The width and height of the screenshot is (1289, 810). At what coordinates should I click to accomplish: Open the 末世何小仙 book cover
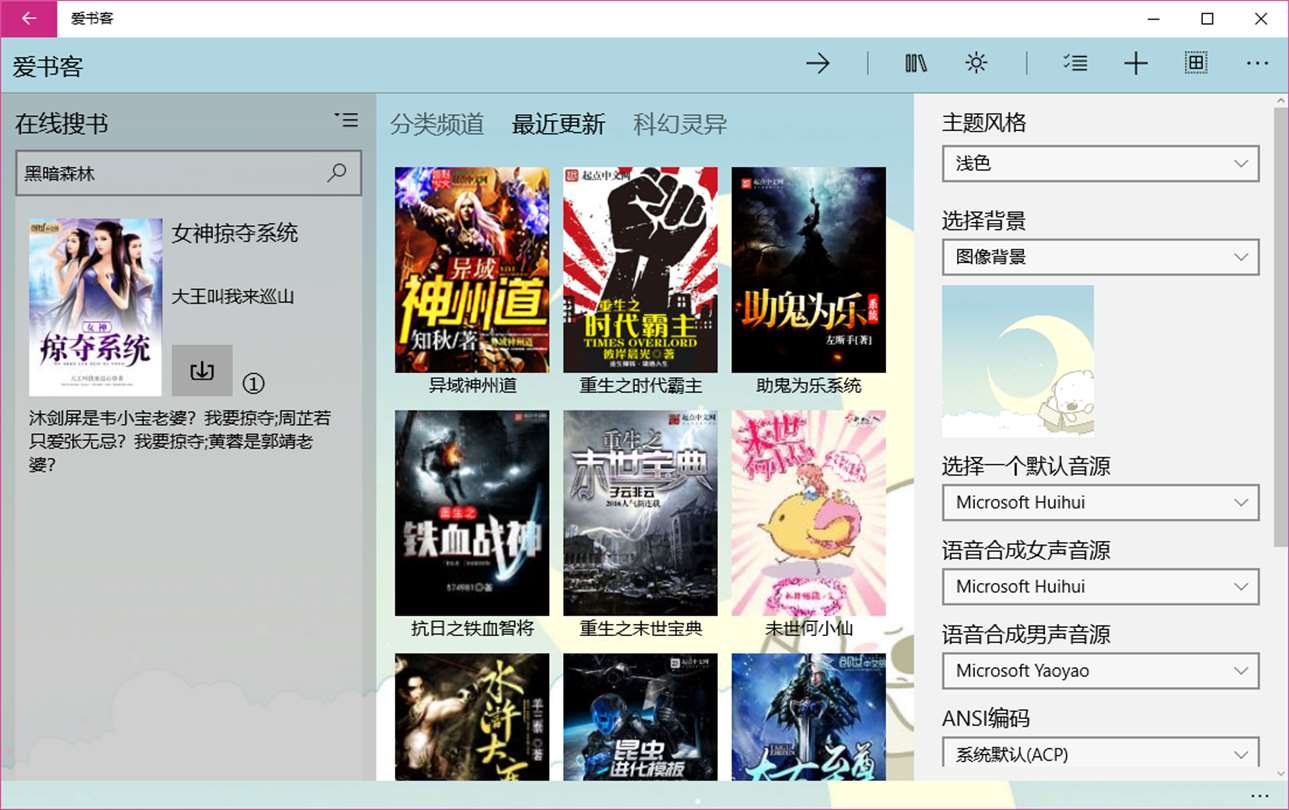[x=809, y=513]
